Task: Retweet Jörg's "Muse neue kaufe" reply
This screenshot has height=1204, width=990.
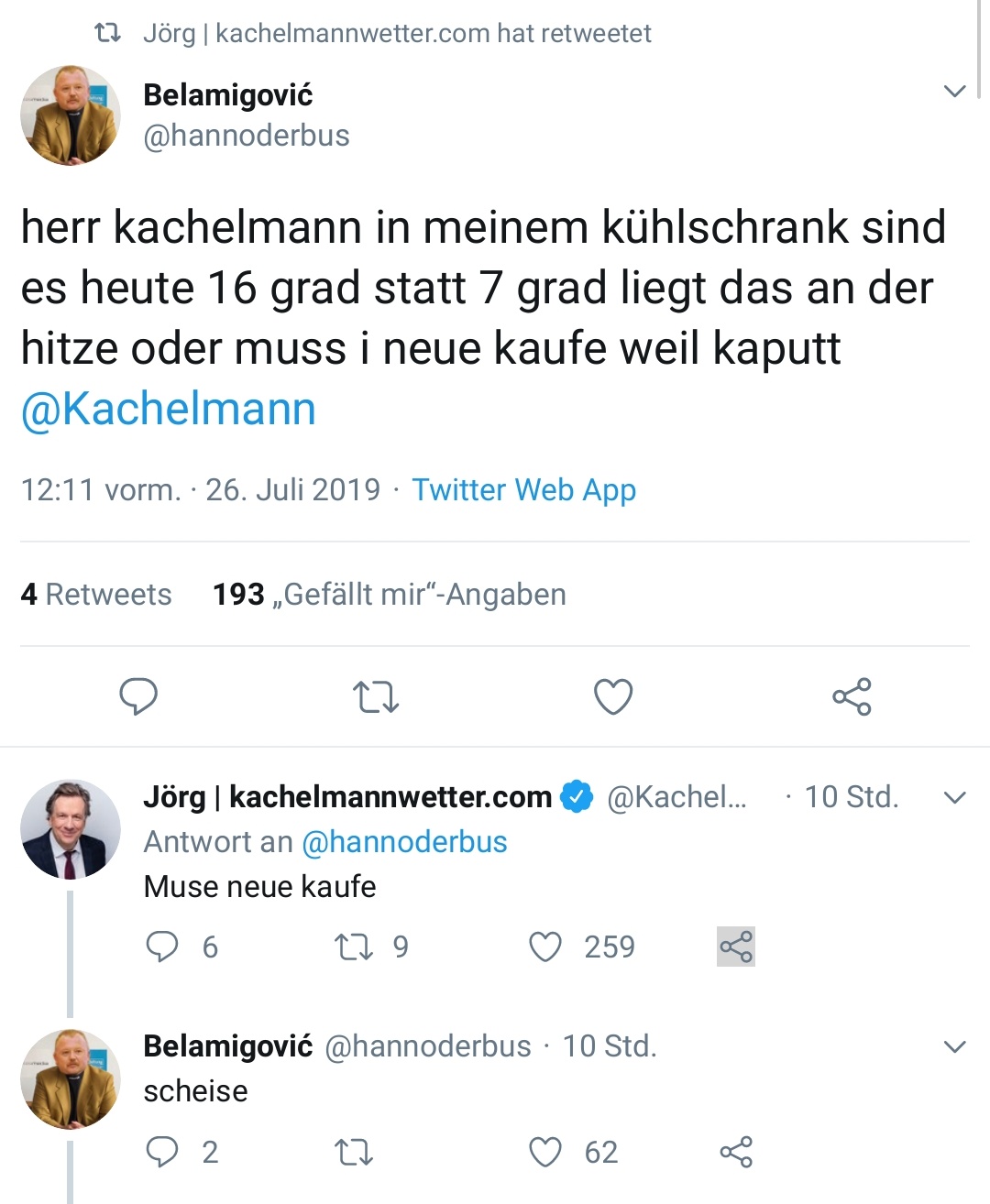Action: click(x=354, y=947)
